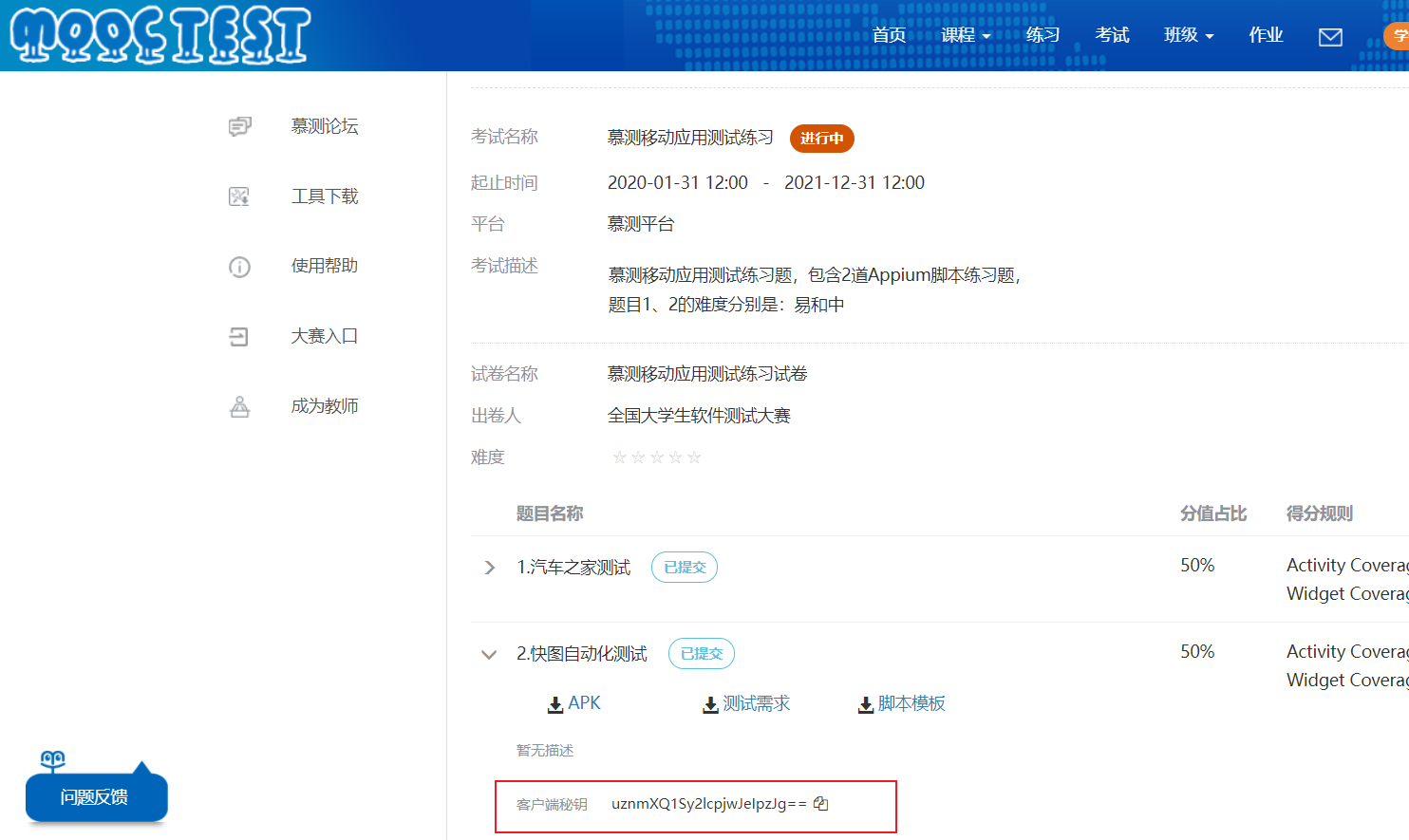This screenshot has height=840, width=1409.
Task: Click the 脚本模板 download icon
Action: tap(866, 705)
